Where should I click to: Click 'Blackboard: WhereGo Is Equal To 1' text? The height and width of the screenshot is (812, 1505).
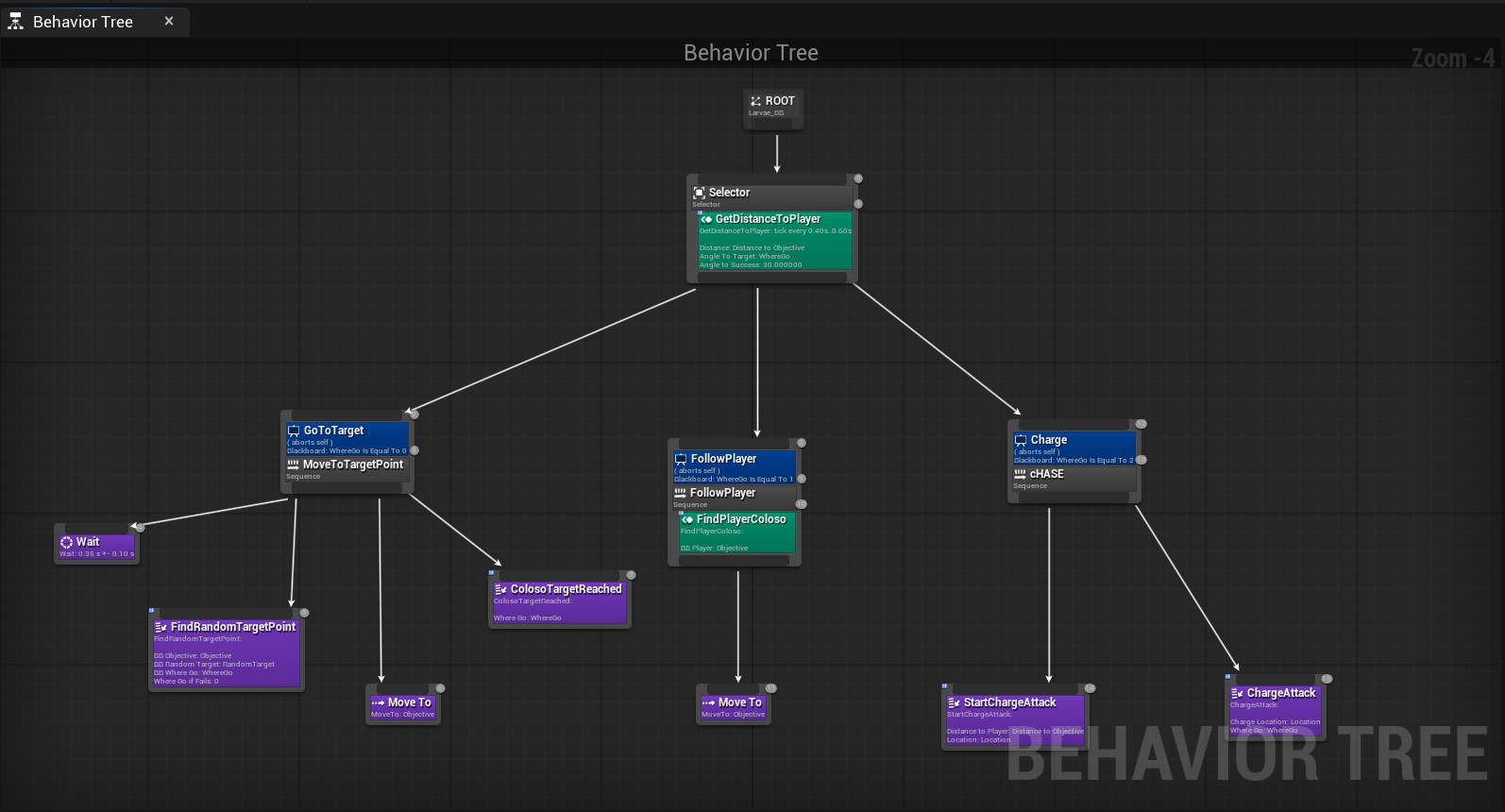pos(734,480)
